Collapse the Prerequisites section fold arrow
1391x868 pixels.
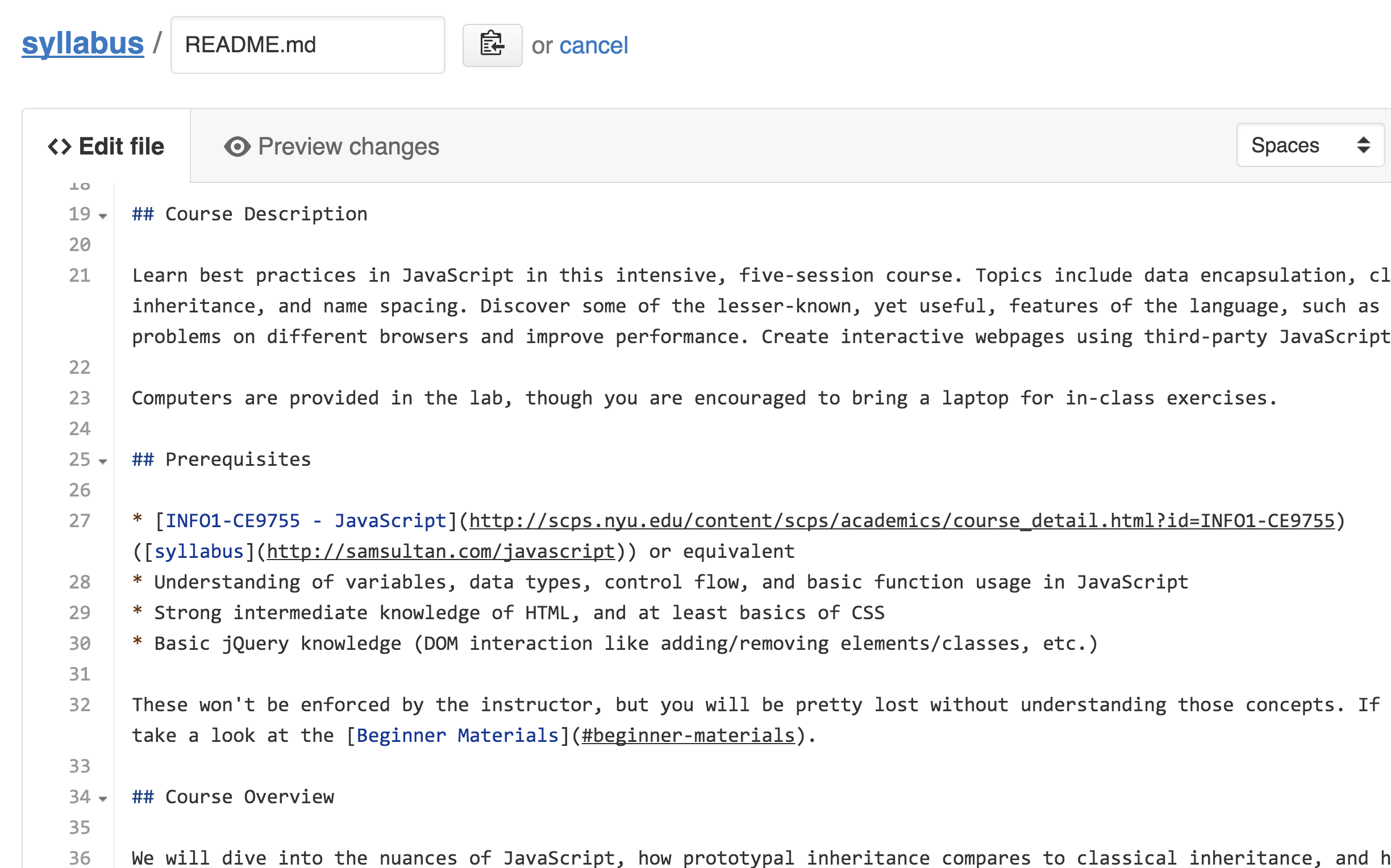tap(103, 461)
